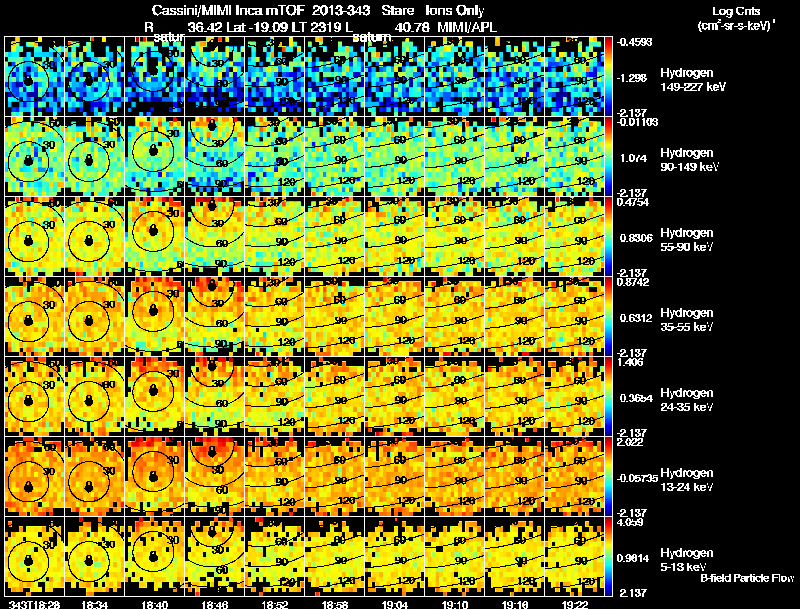Click the Hydrogen 35-55 keV color bar
The width and height of the screenshot is (800, 609).
608,316
